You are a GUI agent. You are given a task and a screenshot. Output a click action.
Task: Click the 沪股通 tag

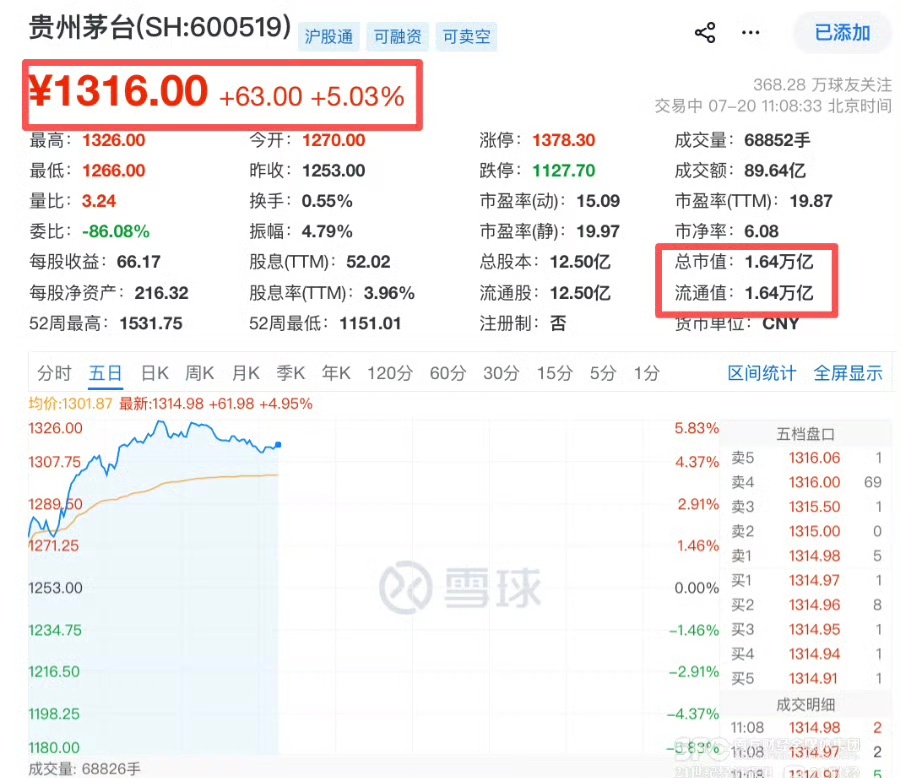(328, 37)
